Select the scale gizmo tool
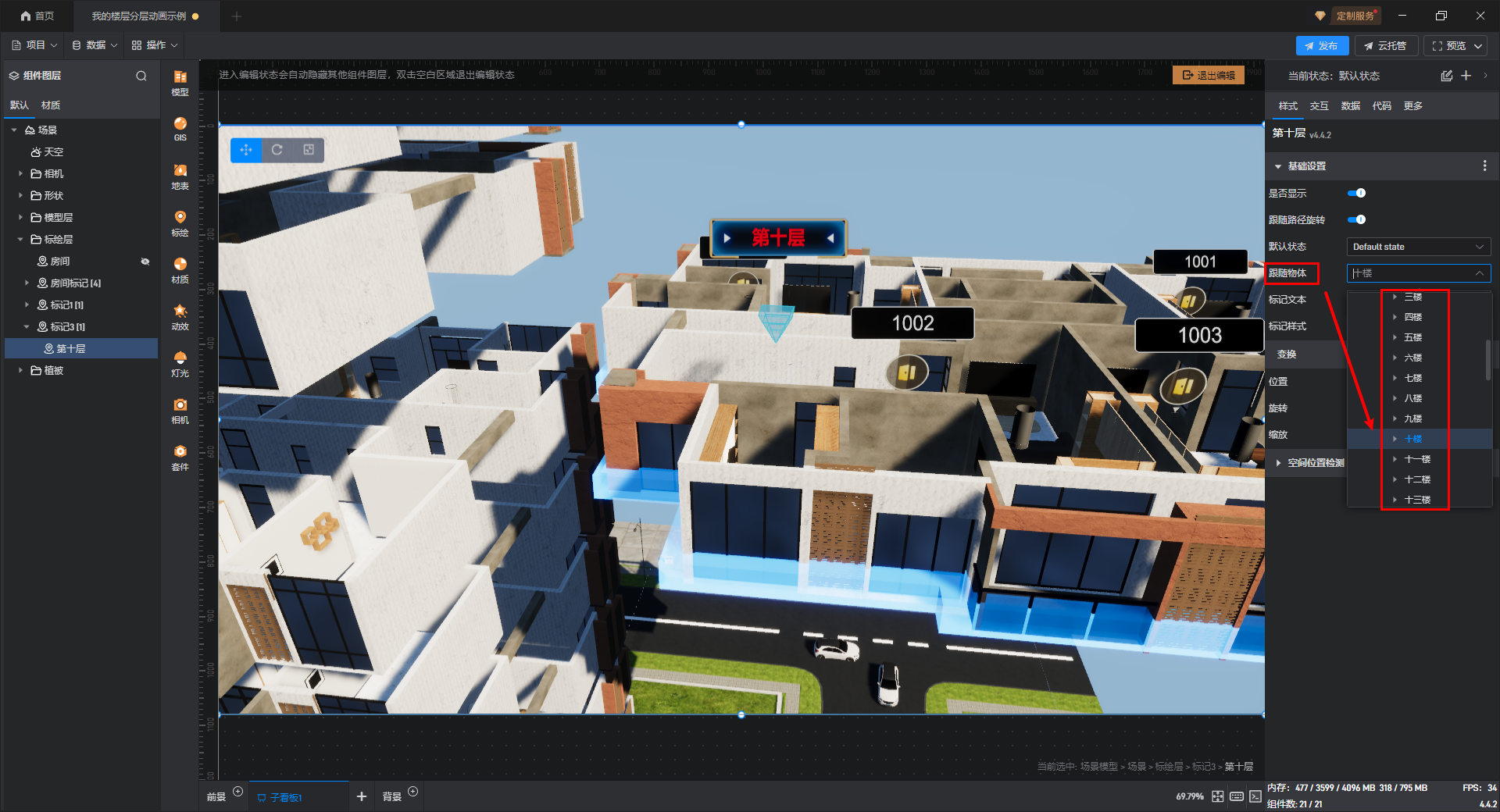 [309, 150]
